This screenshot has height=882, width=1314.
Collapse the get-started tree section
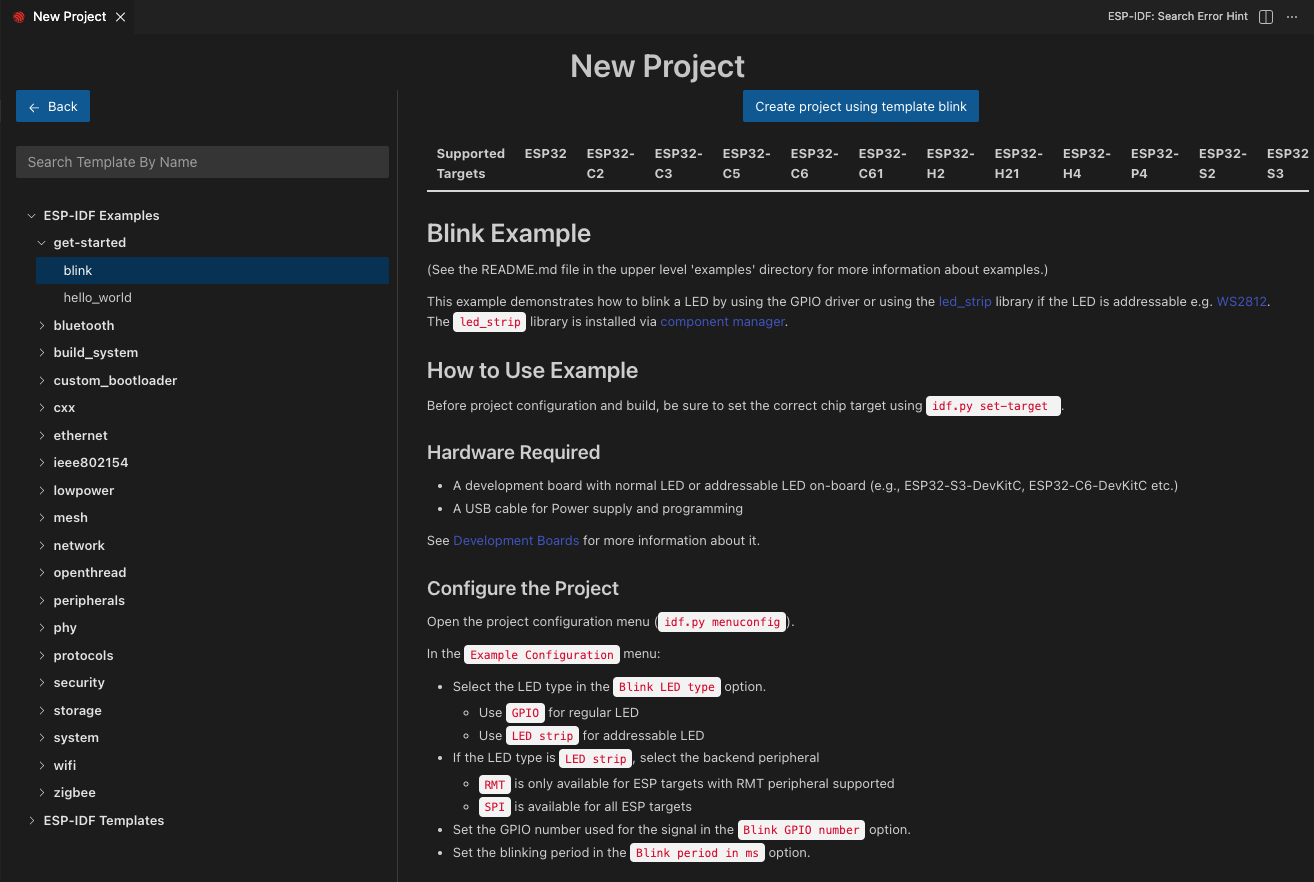pos(41,242)
